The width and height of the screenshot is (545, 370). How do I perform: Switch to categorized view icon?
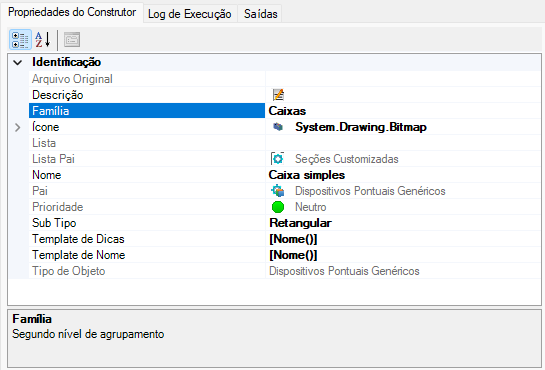(20, 40)
